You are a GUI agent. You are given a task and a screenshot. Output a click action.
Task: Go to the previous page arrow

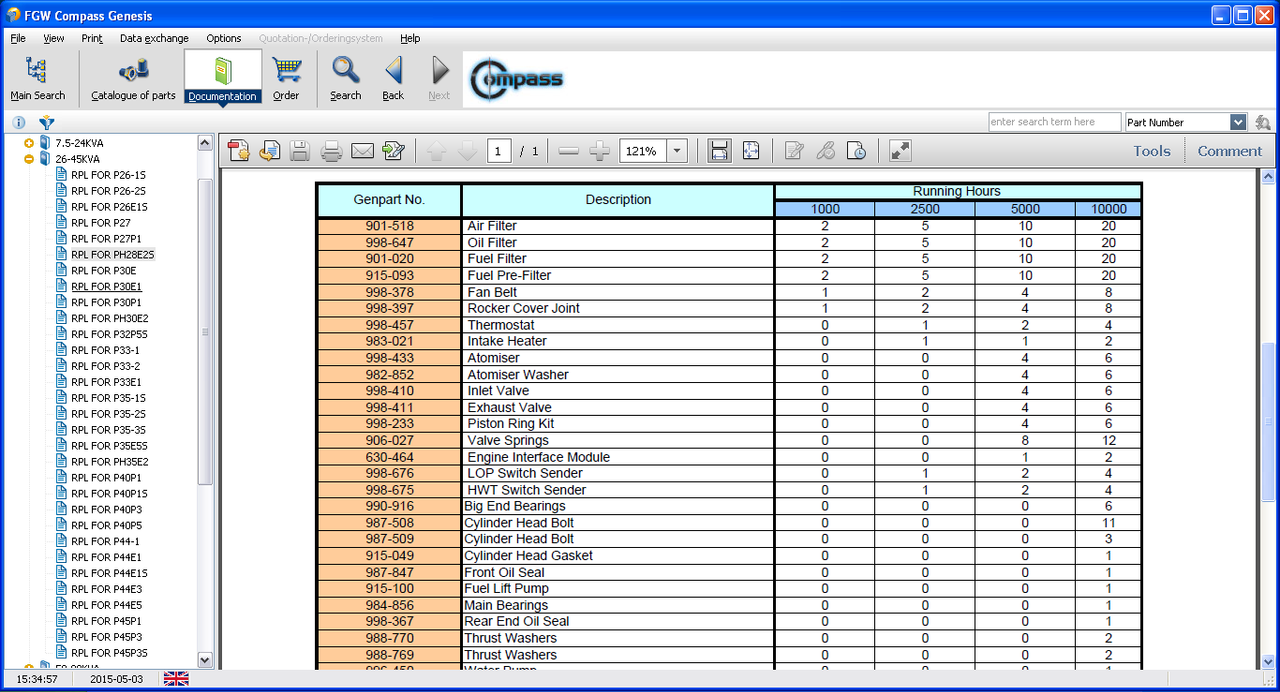(436, 151)
